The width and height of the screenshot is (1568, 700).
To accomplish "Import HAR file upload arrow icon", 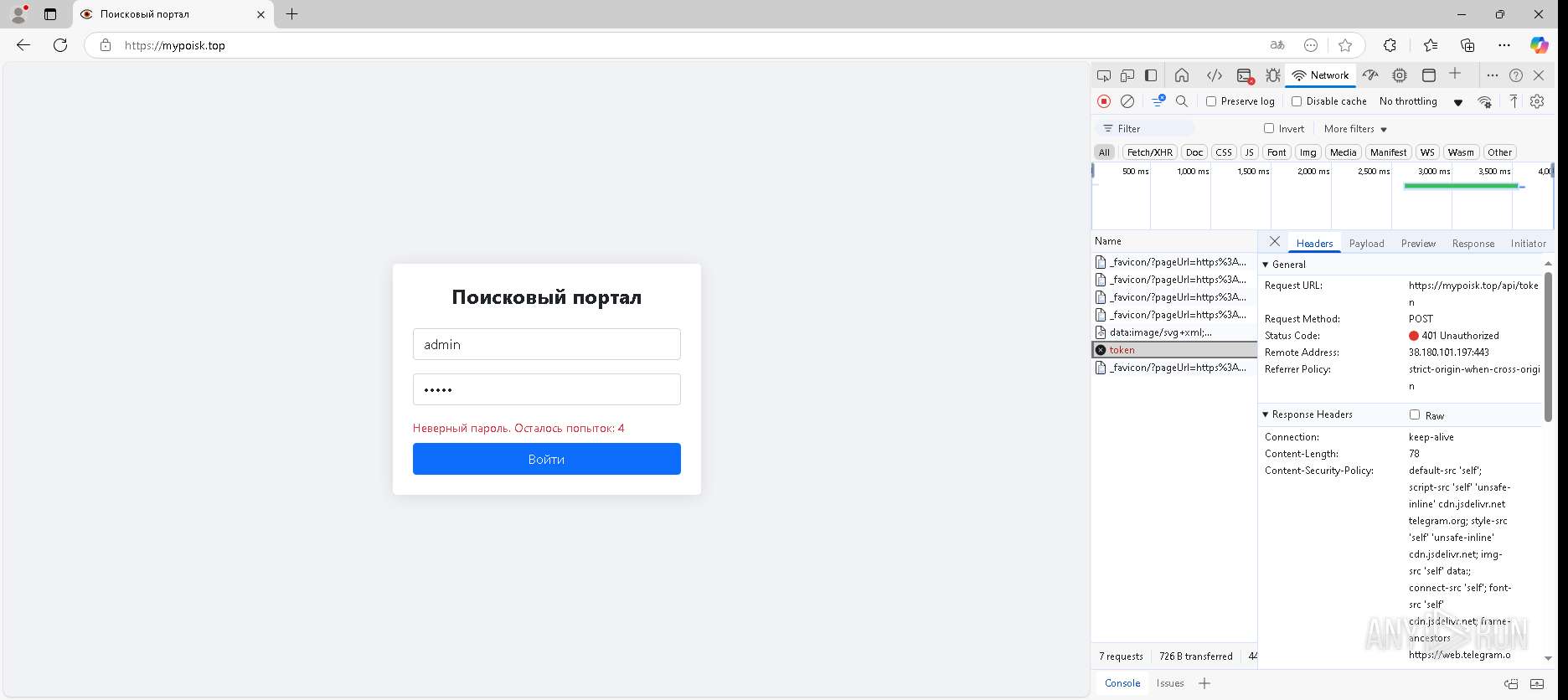I will tap(1514, 101).
